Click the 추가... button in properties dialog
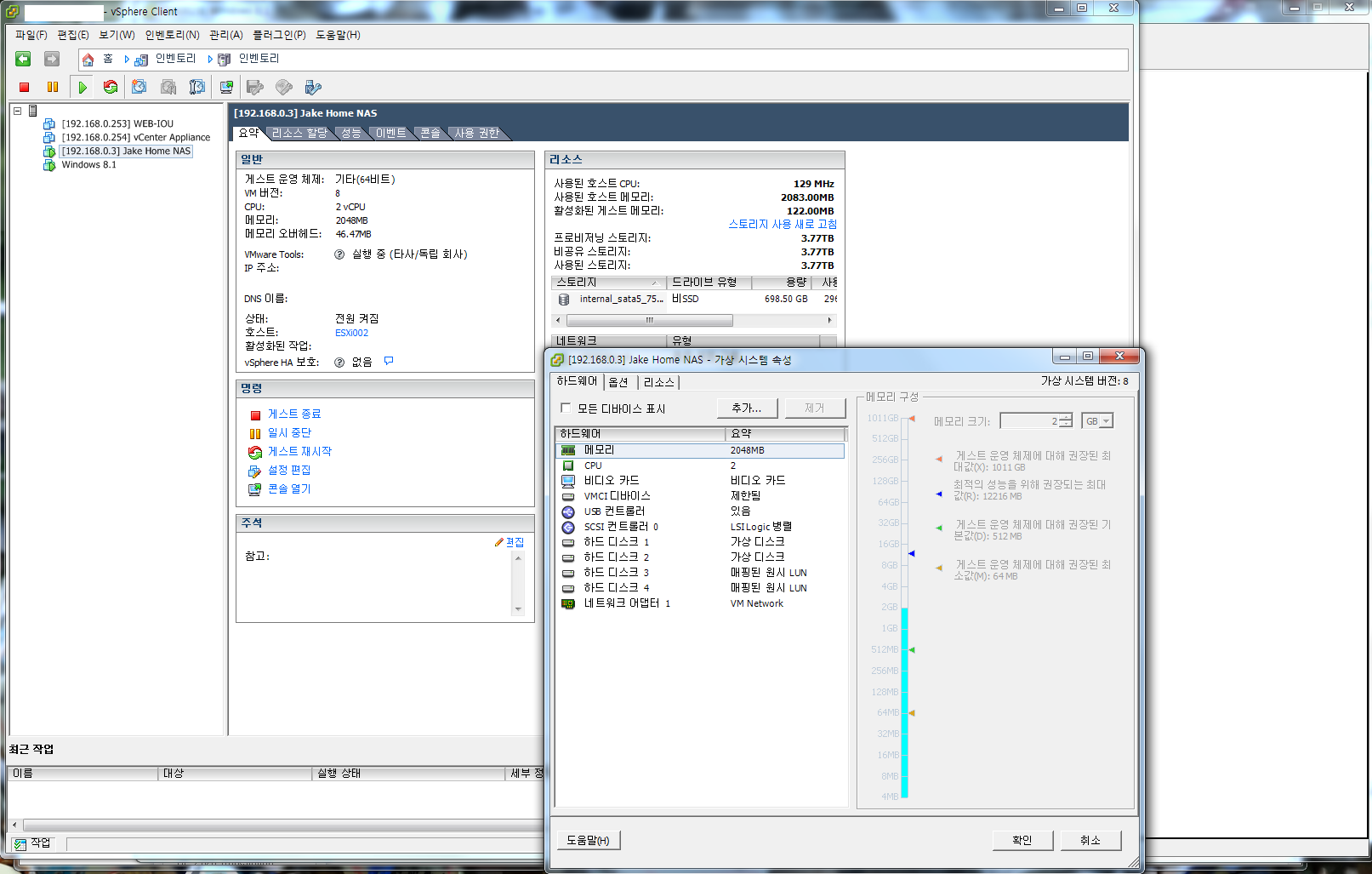Viewport: 1372px width, 874px height. 747,408
